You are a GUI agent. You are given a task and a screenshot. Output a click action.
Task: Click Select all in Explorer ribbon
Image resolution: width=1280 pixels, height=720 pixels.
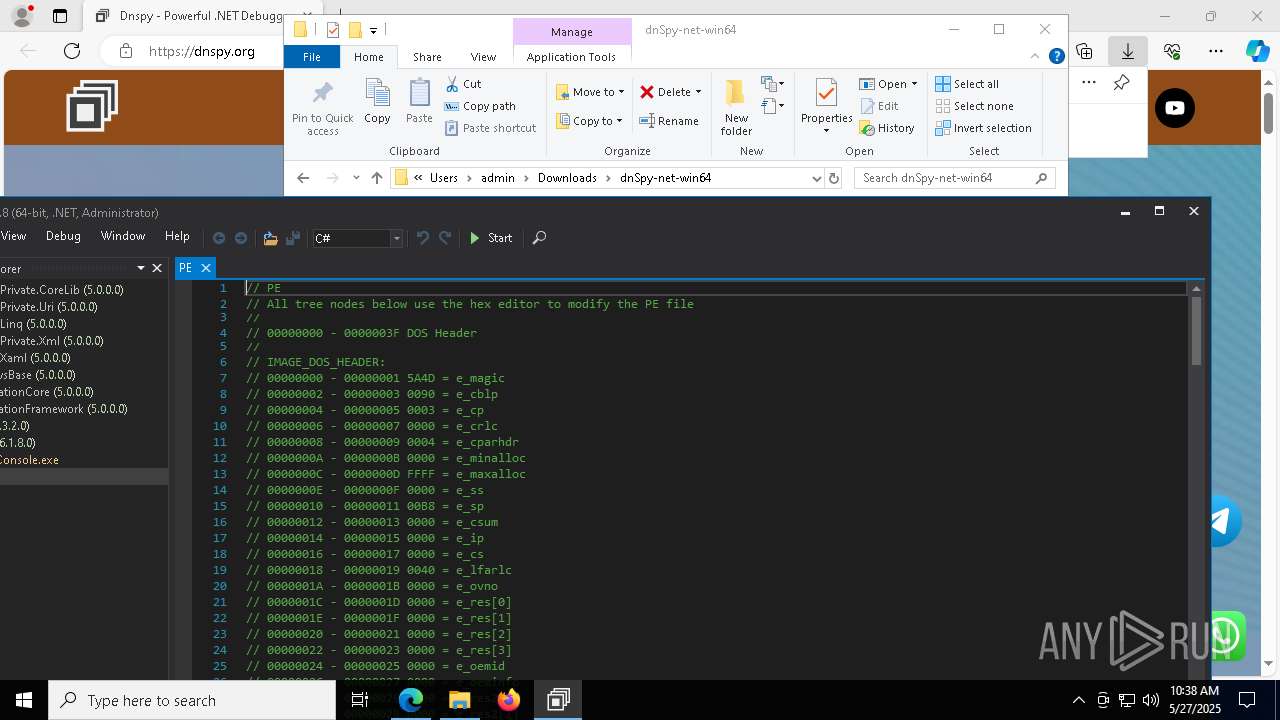(967, 84)
